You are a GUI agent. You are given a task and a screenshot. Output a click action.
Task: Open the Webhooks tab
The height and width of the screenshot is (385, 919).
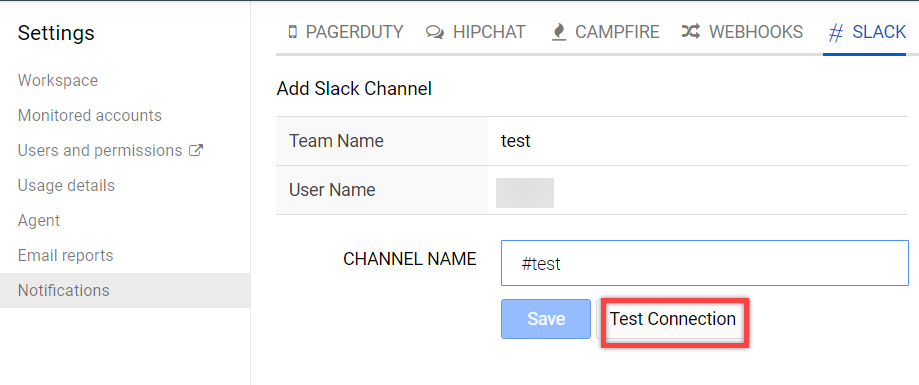(x=742, y=32)
